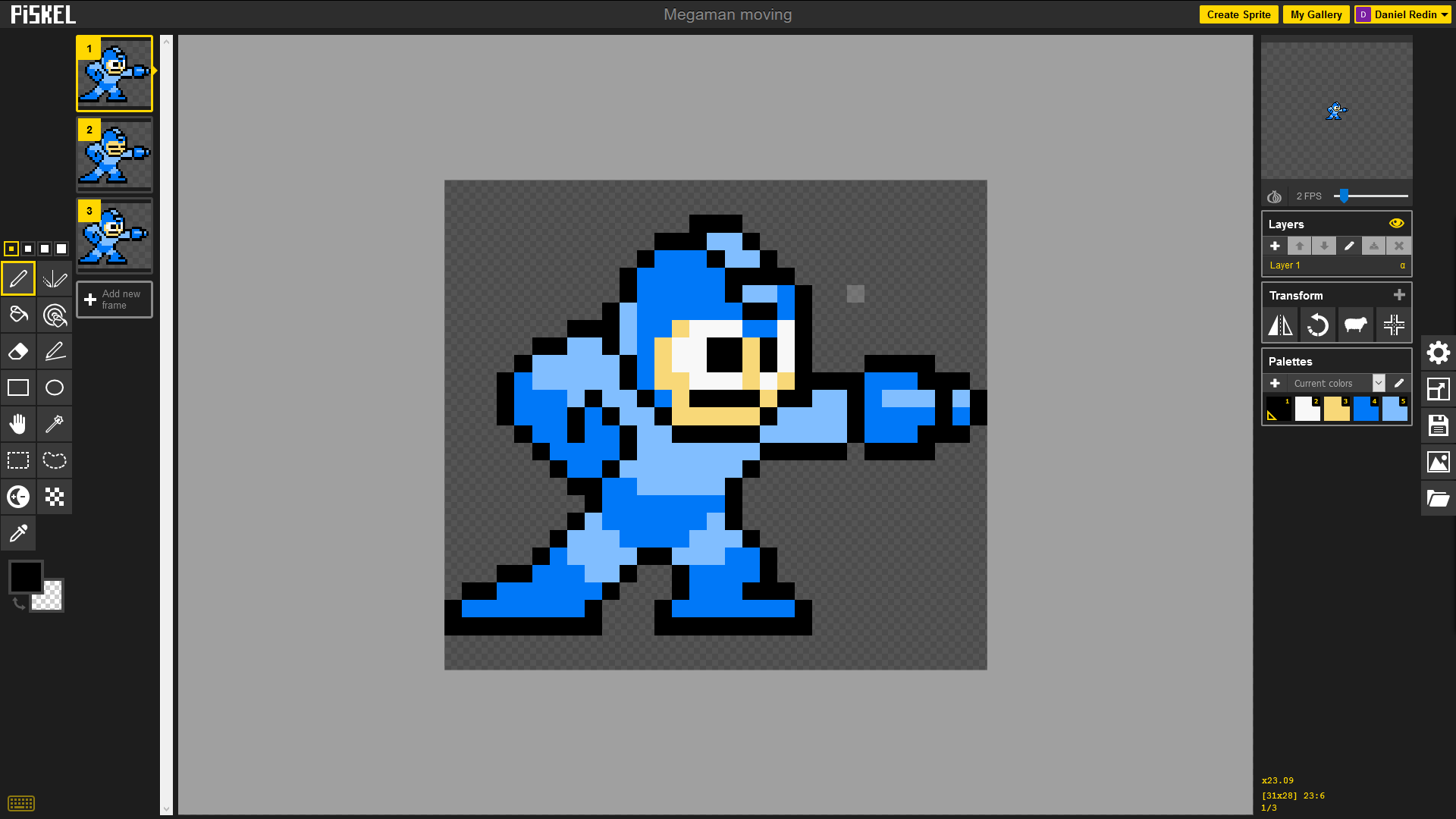Open the keyboard shortcuts cheatsheet

click(x=21, y=803)
